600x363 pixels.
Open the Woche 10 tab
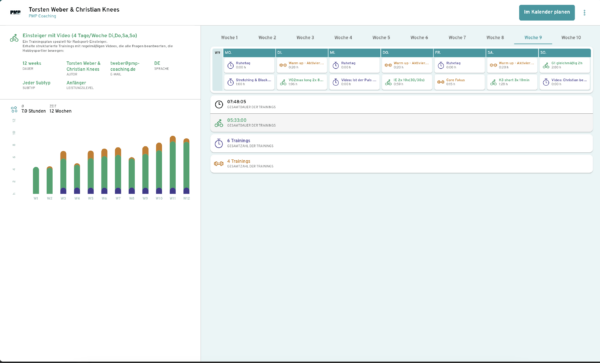[571, 37]
